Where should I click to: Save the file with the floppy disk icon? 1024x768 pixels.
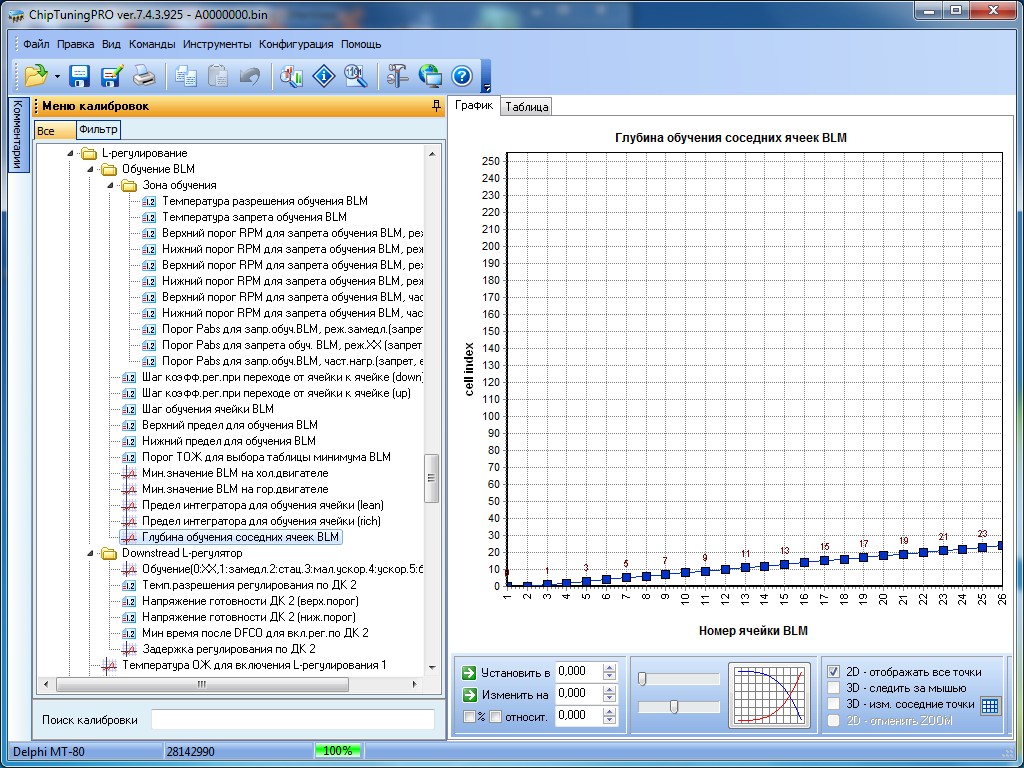click(x=79, y=76)
